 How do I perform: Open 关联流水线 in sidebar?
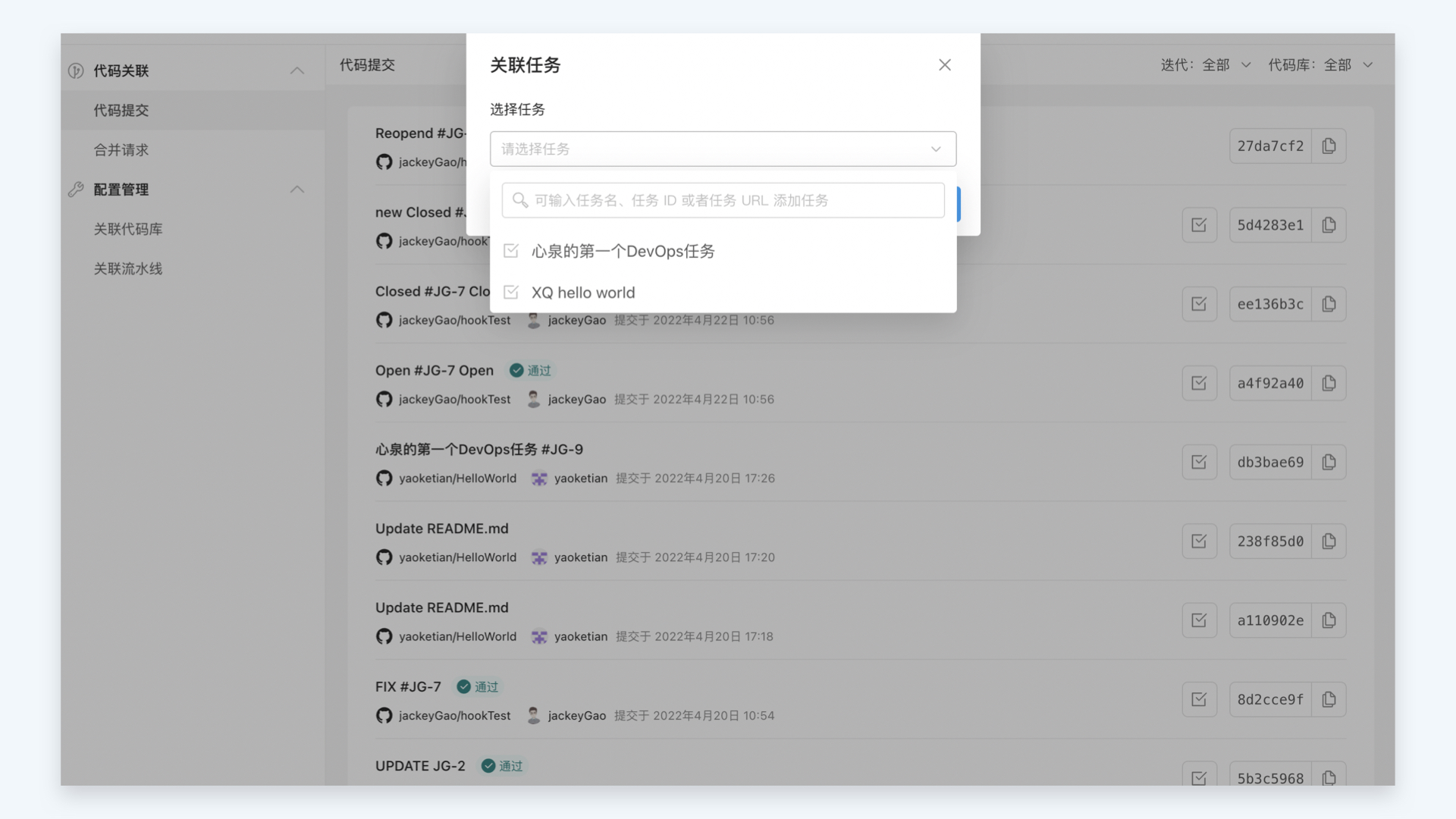tap(128, 268)
